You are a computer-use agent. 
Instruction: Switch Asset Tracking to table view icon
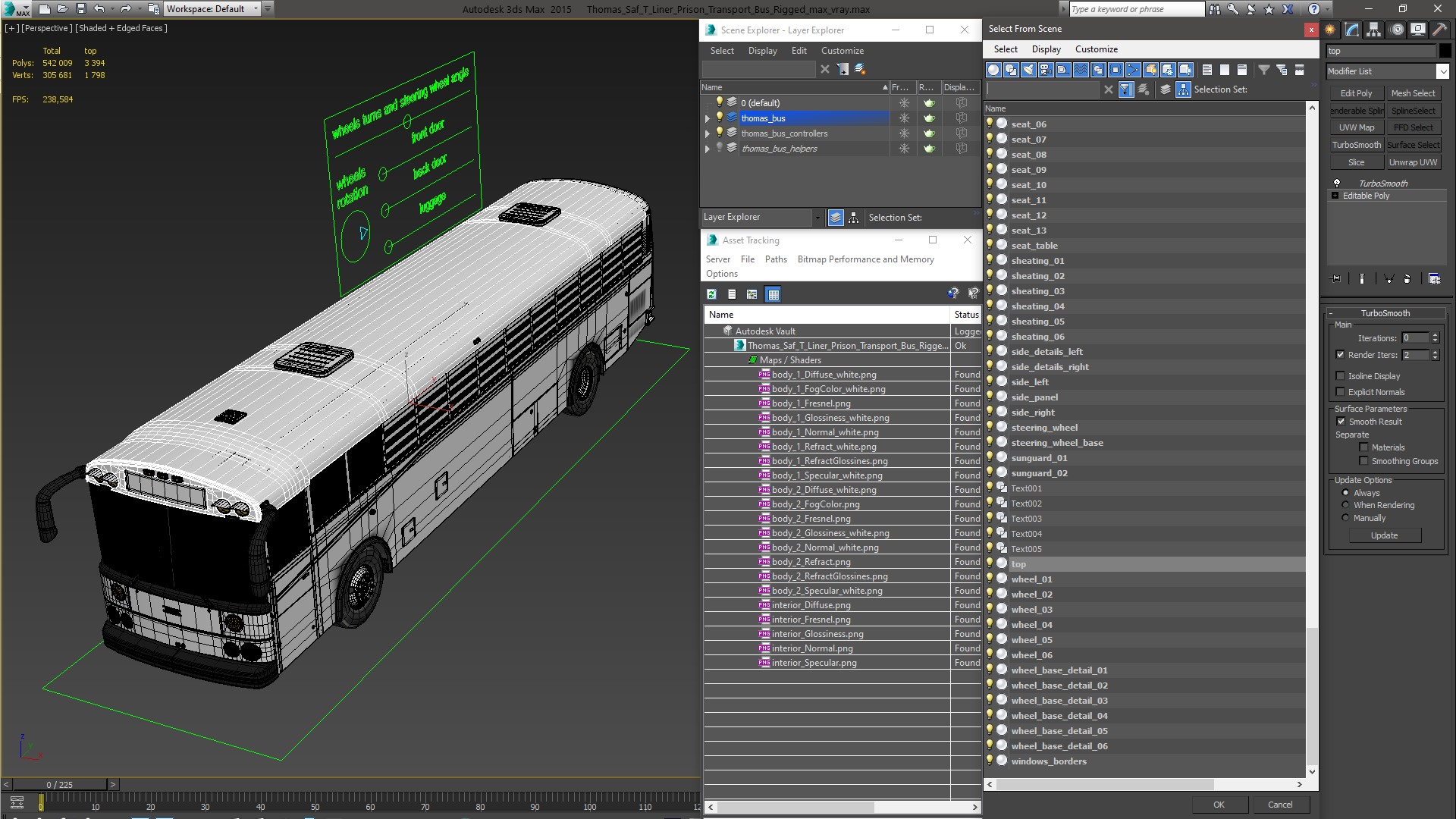point(773,294)
